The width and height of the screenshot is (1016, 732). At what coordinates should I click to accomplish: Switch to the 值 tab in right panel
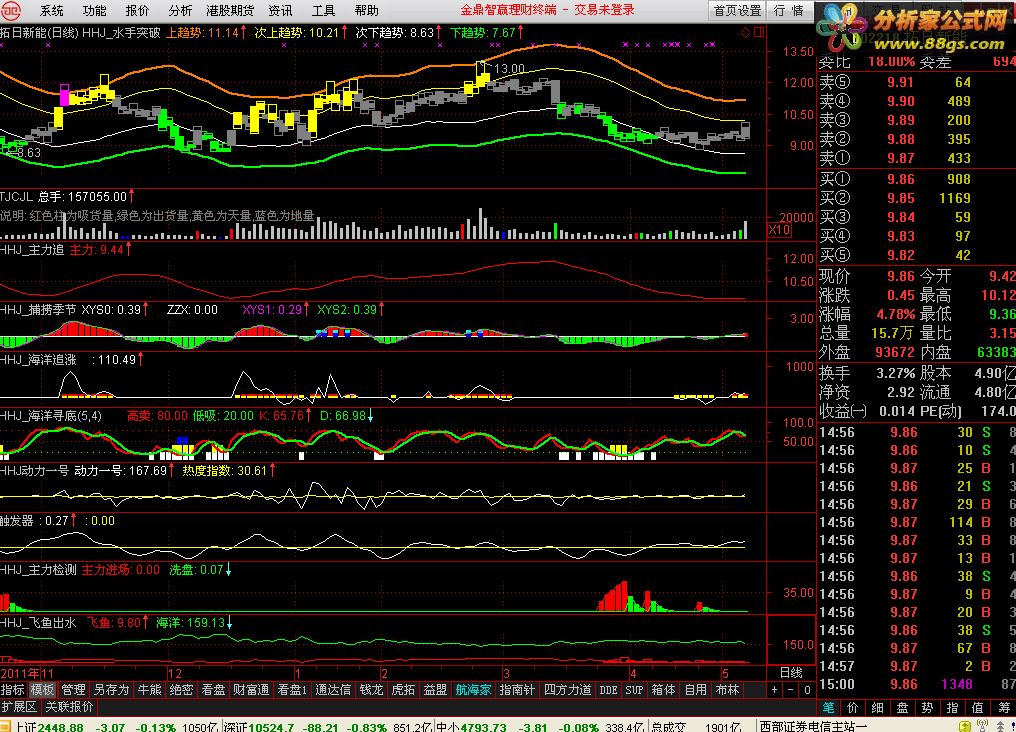pos(978,707)
